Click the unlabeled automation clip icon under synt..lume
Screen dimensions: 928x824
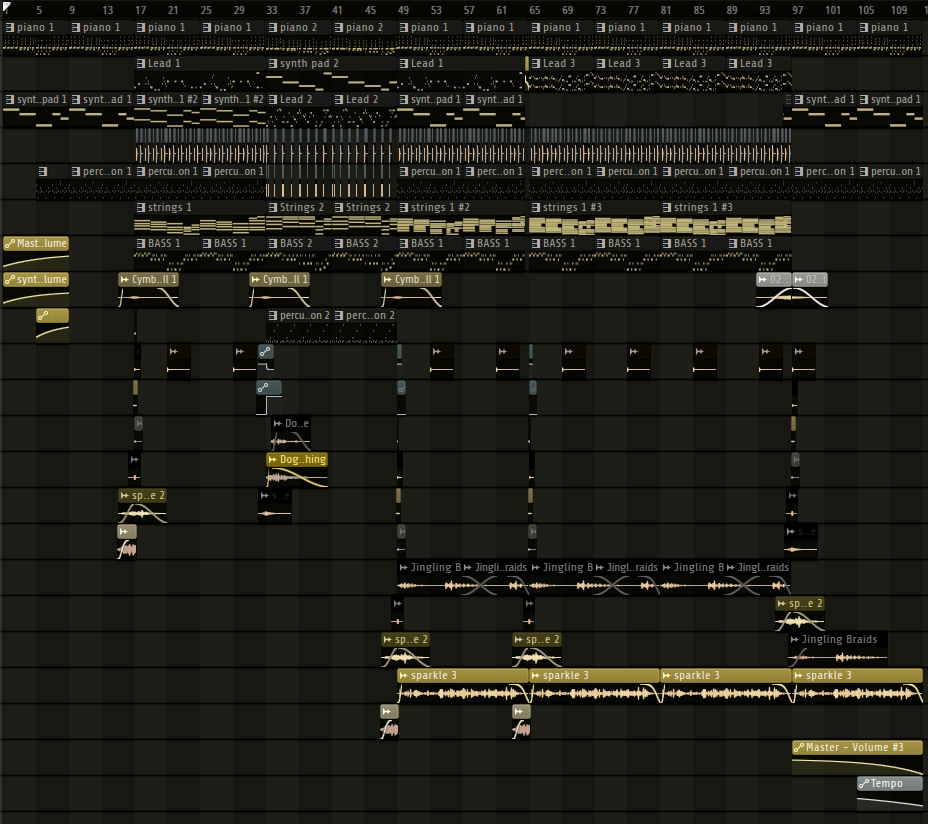coord(43,316)
